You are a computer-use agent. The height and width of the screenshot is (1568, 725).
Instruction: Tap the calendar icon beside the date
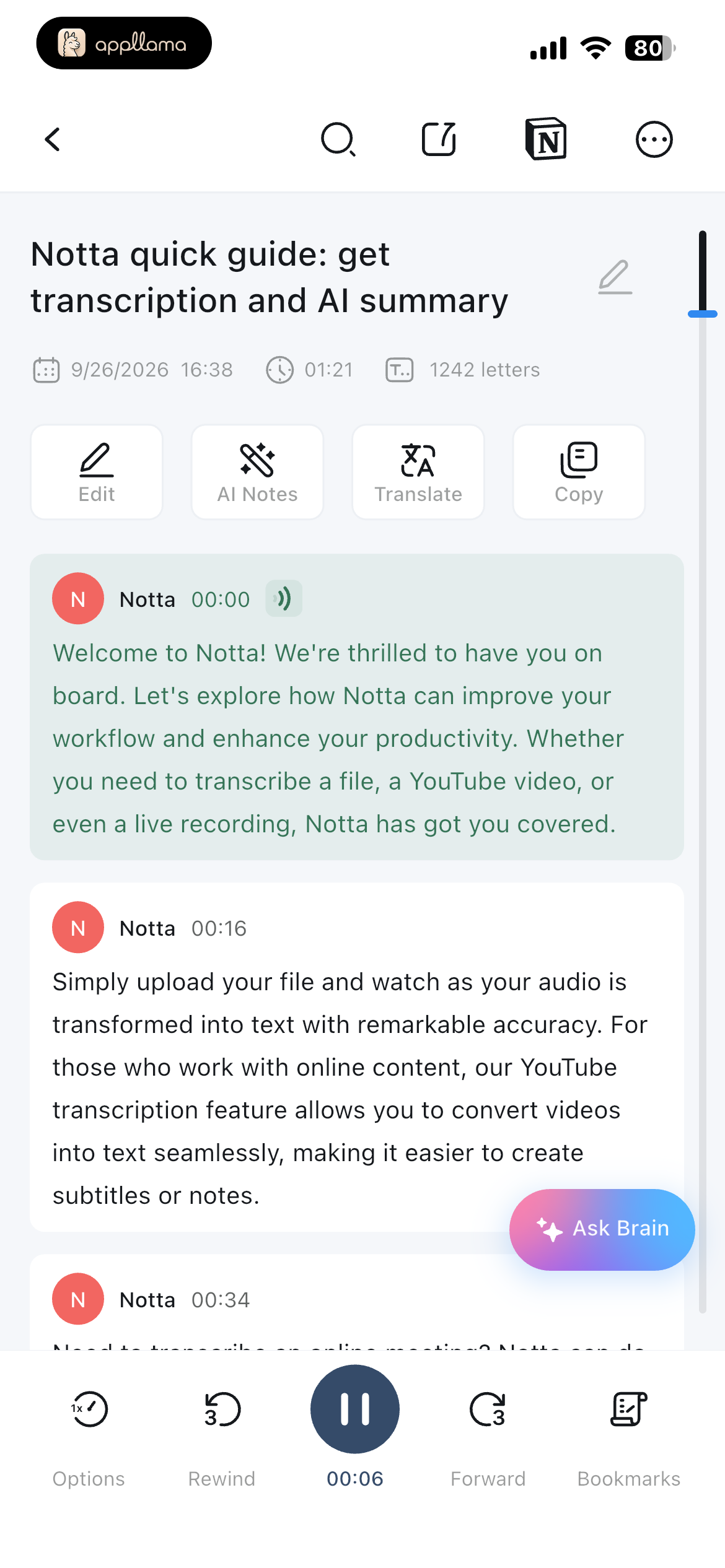coord(46,370)
